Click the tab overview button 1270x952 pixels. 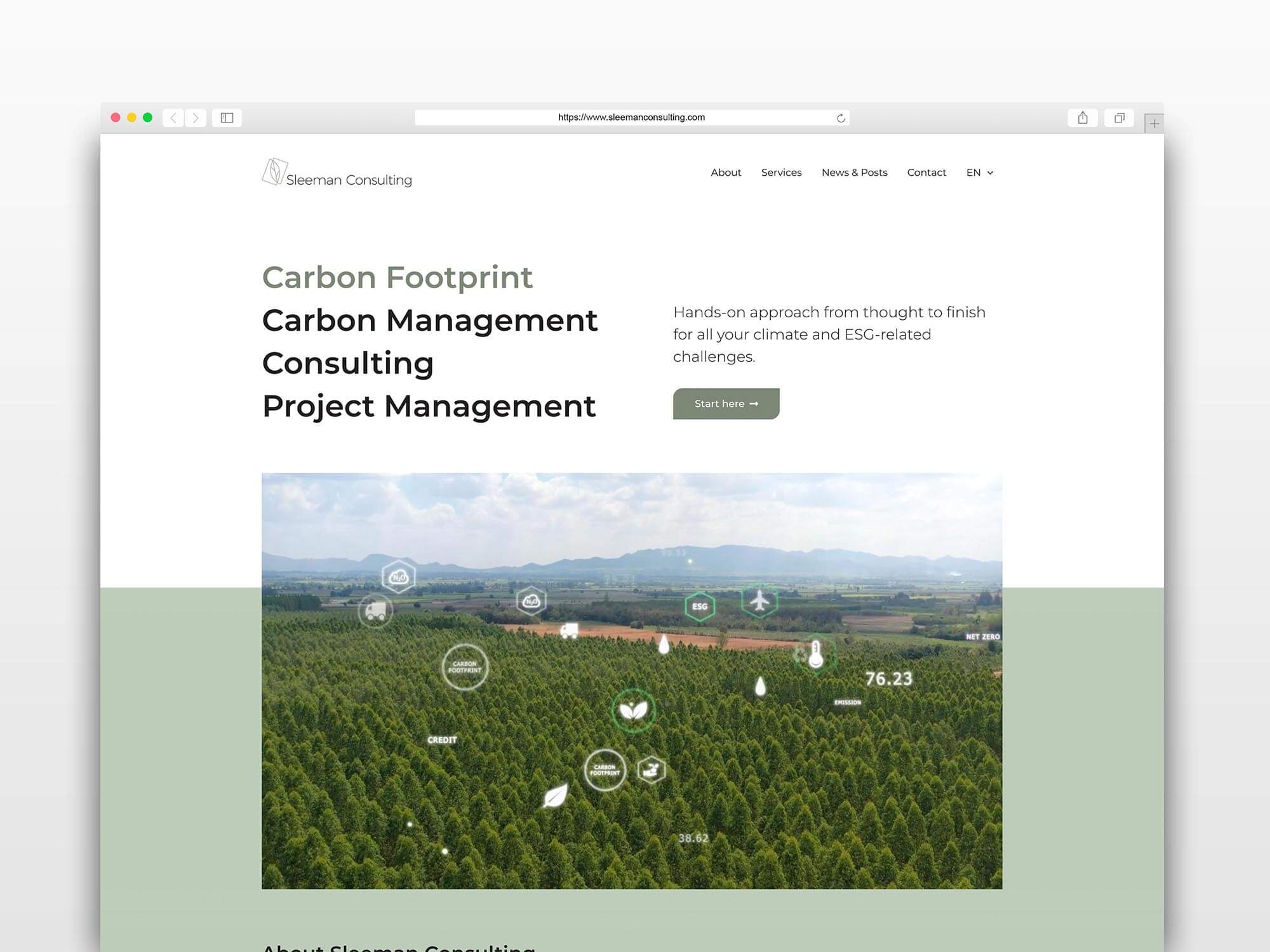coord(1119,117)
